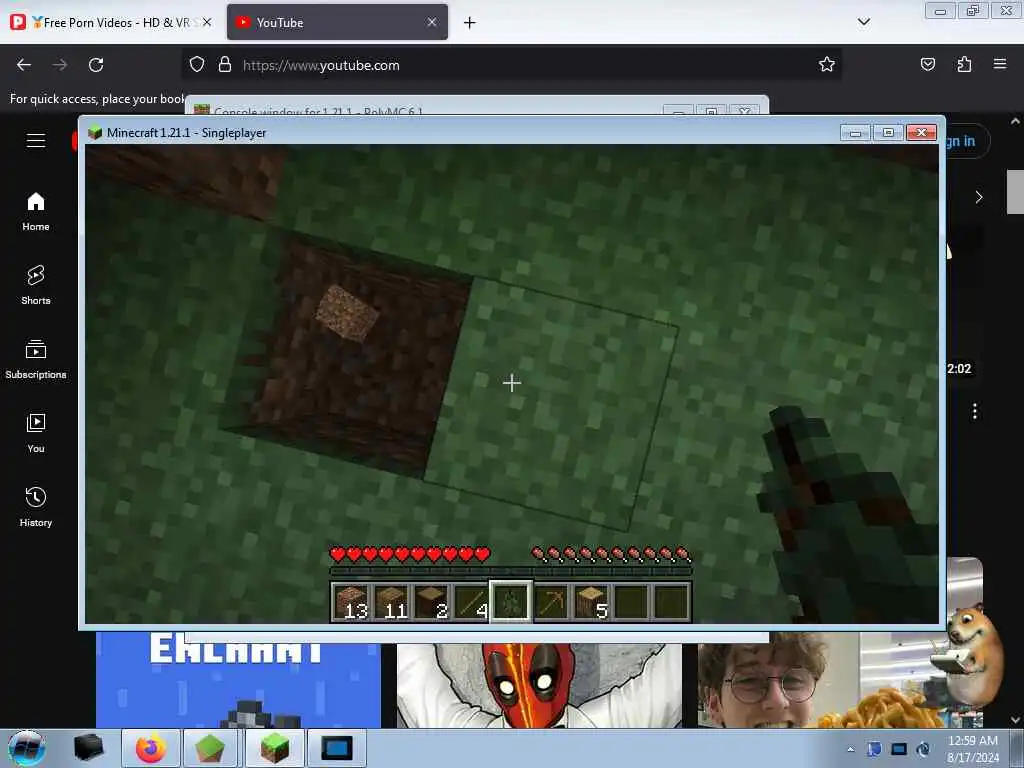Select hotbar slot with 4 sticks

(472, 602)
